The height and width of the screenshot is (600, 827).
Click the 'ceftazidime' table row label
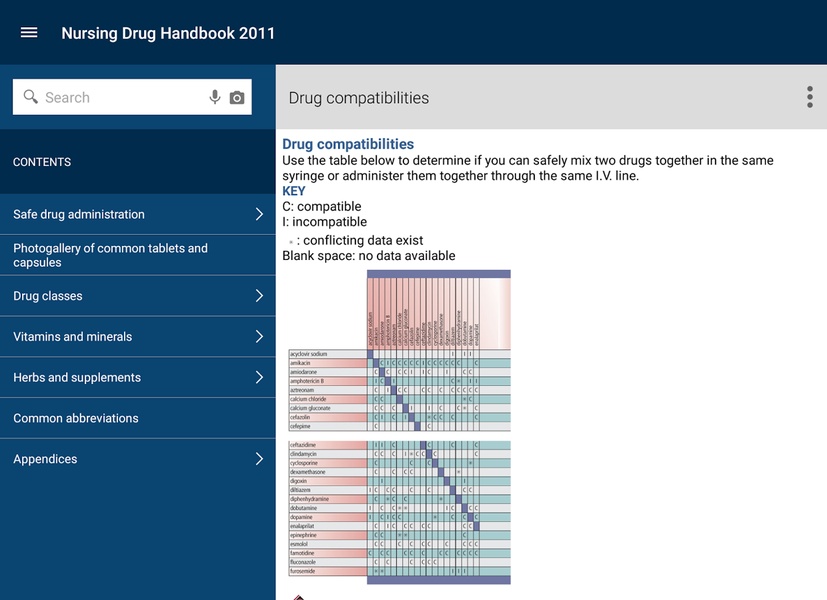click(303, 445)
